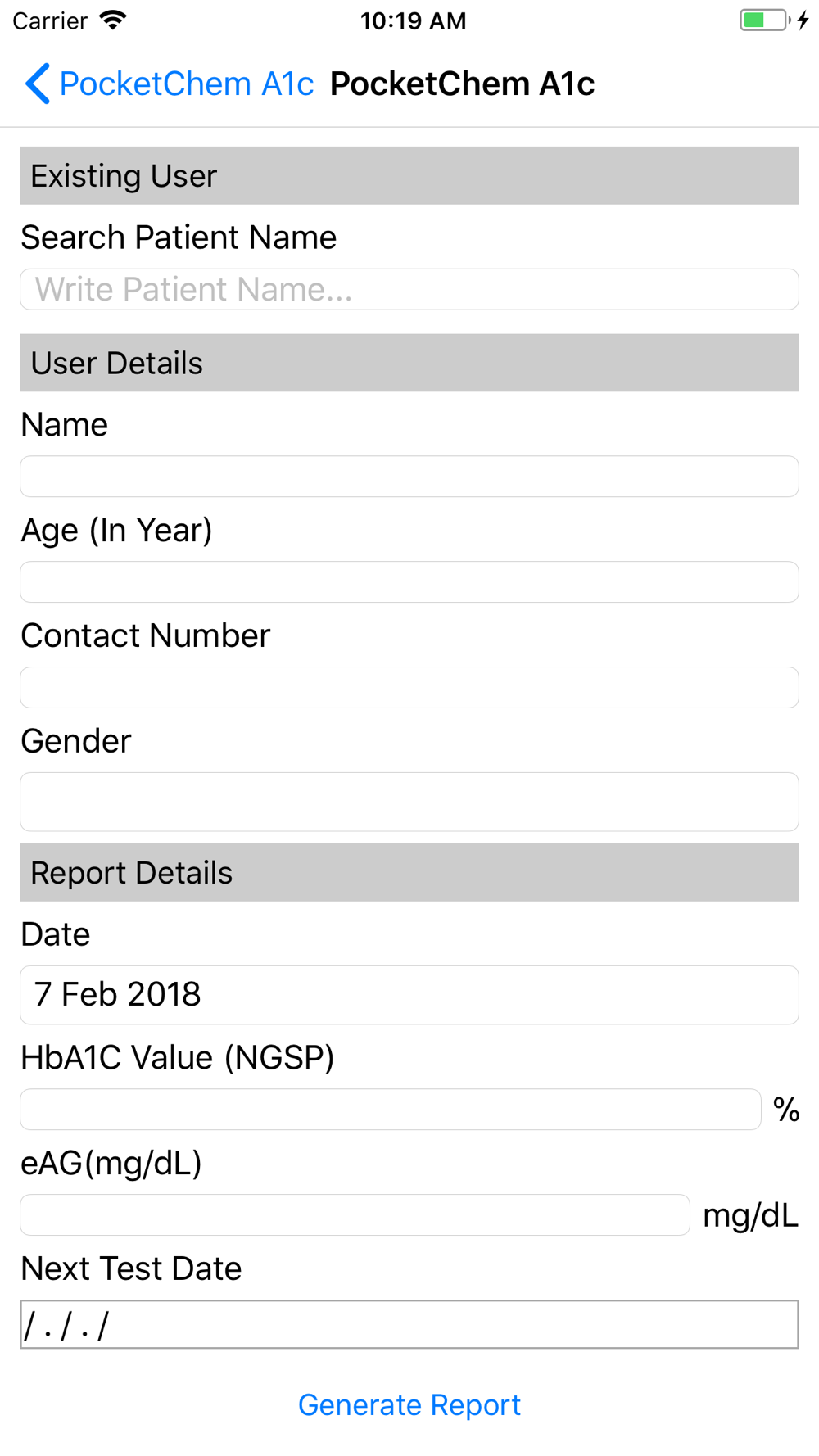This screenshot has width=819, height=1456.
Task: Click the Name input field
Action: [409, 477]
